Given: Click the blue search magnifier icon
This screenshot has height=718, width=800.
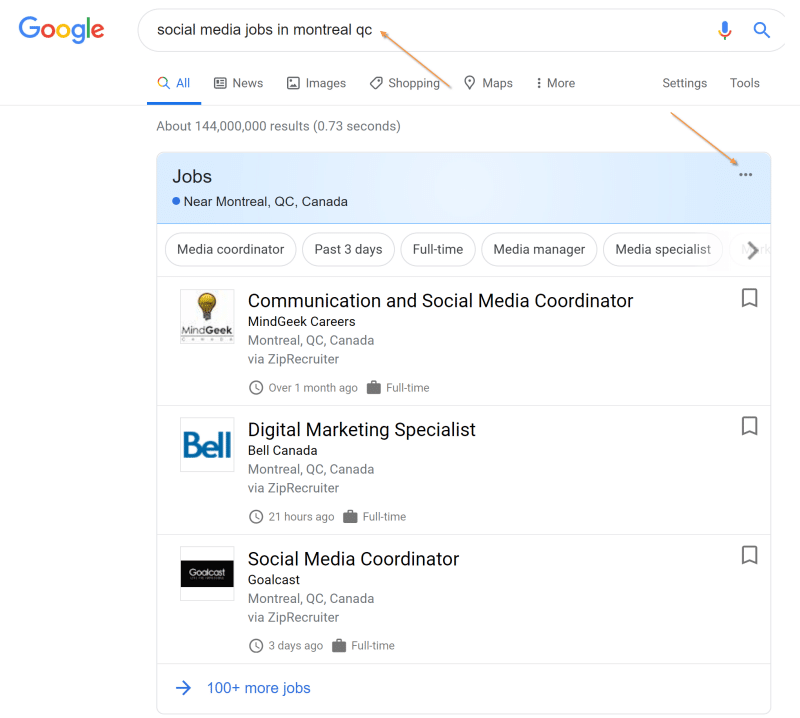Looking at the screenshot, I should [x=762, y=30].
